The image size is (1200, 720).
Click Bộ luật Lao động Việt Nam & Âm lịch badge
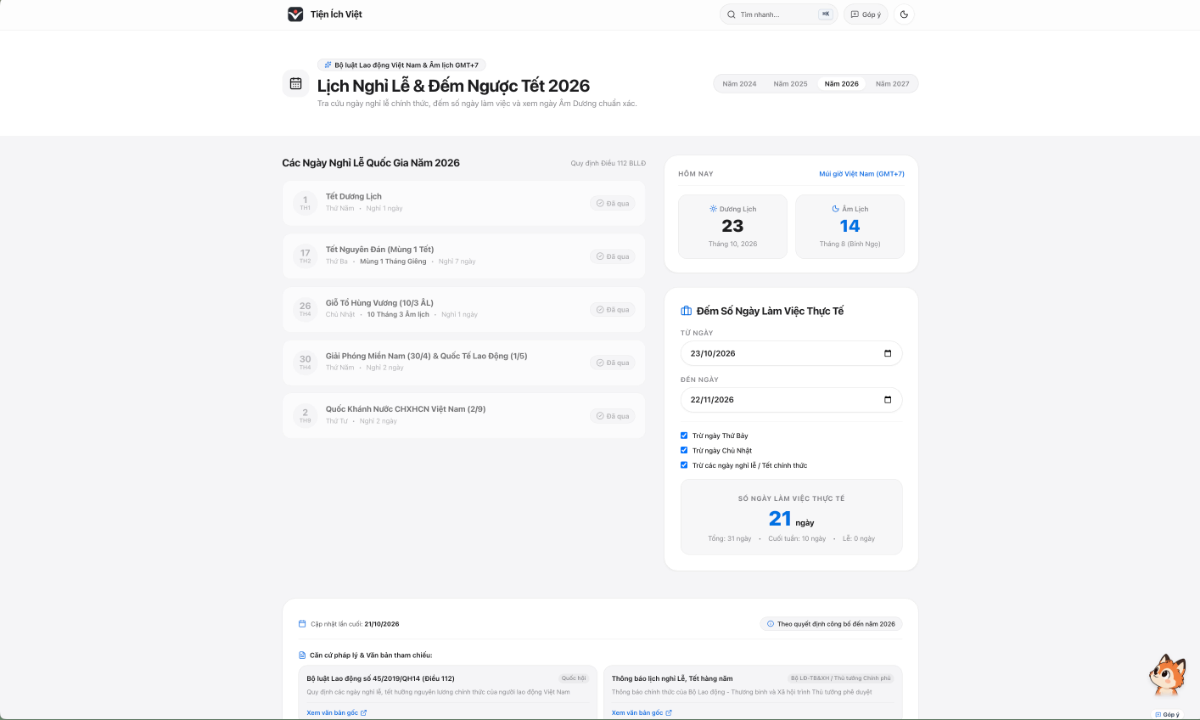402,64
